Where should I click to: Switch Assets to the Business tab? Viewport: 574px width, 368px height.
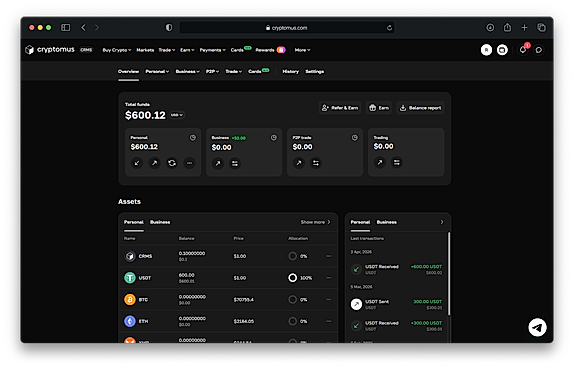[x=160, y=222]
